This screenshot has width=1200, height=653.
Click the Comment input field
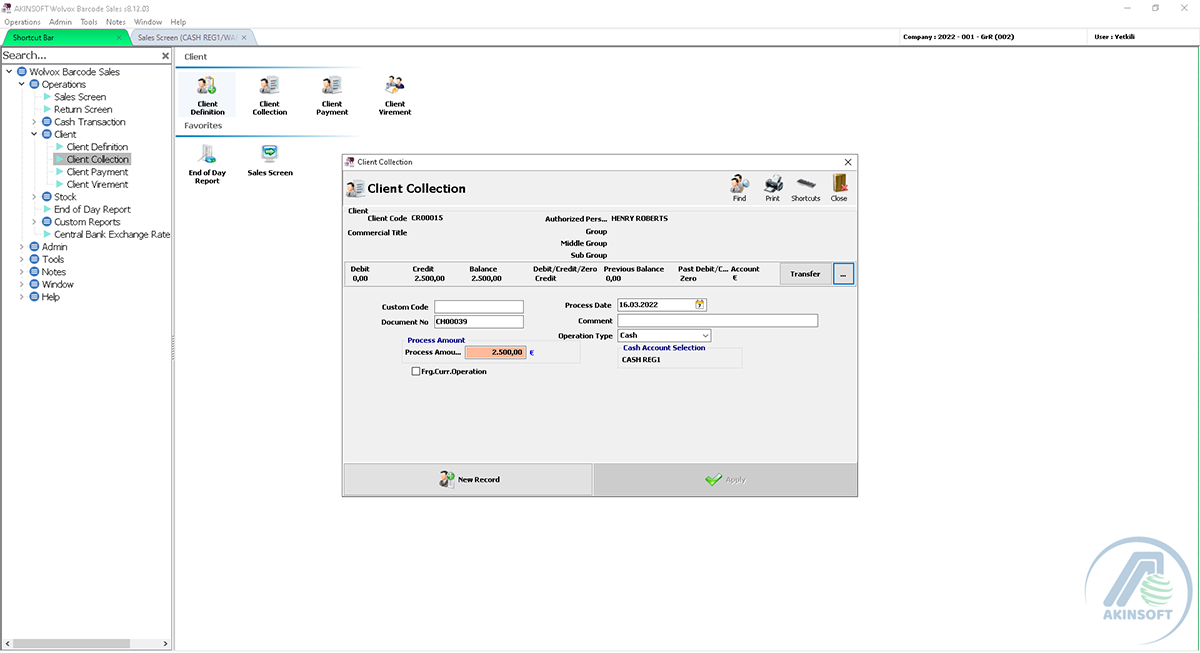tap(717, 321)
